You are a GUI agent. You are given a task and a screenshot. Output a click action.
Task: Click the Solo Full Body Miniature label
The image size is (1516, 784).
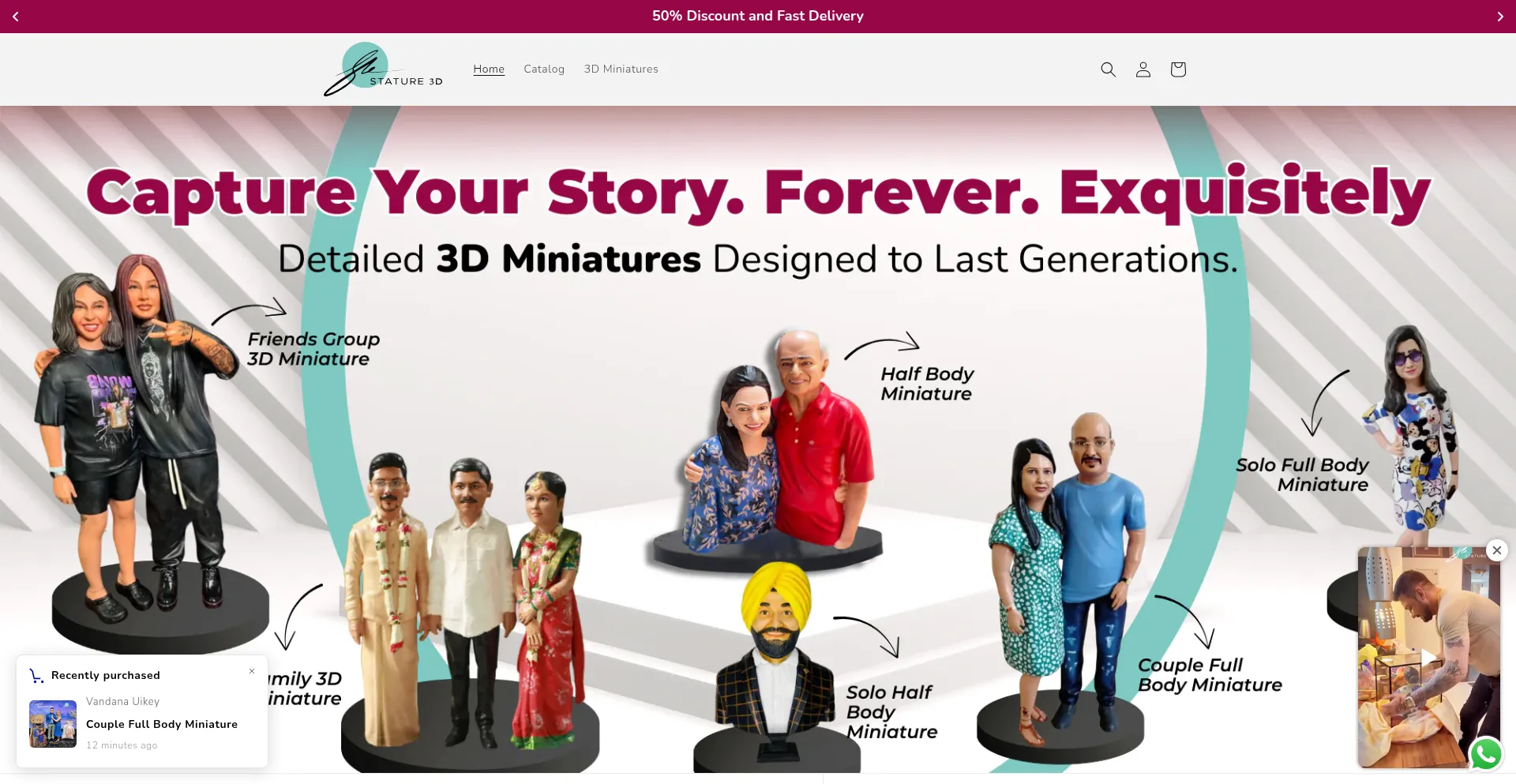(1303, 475)
